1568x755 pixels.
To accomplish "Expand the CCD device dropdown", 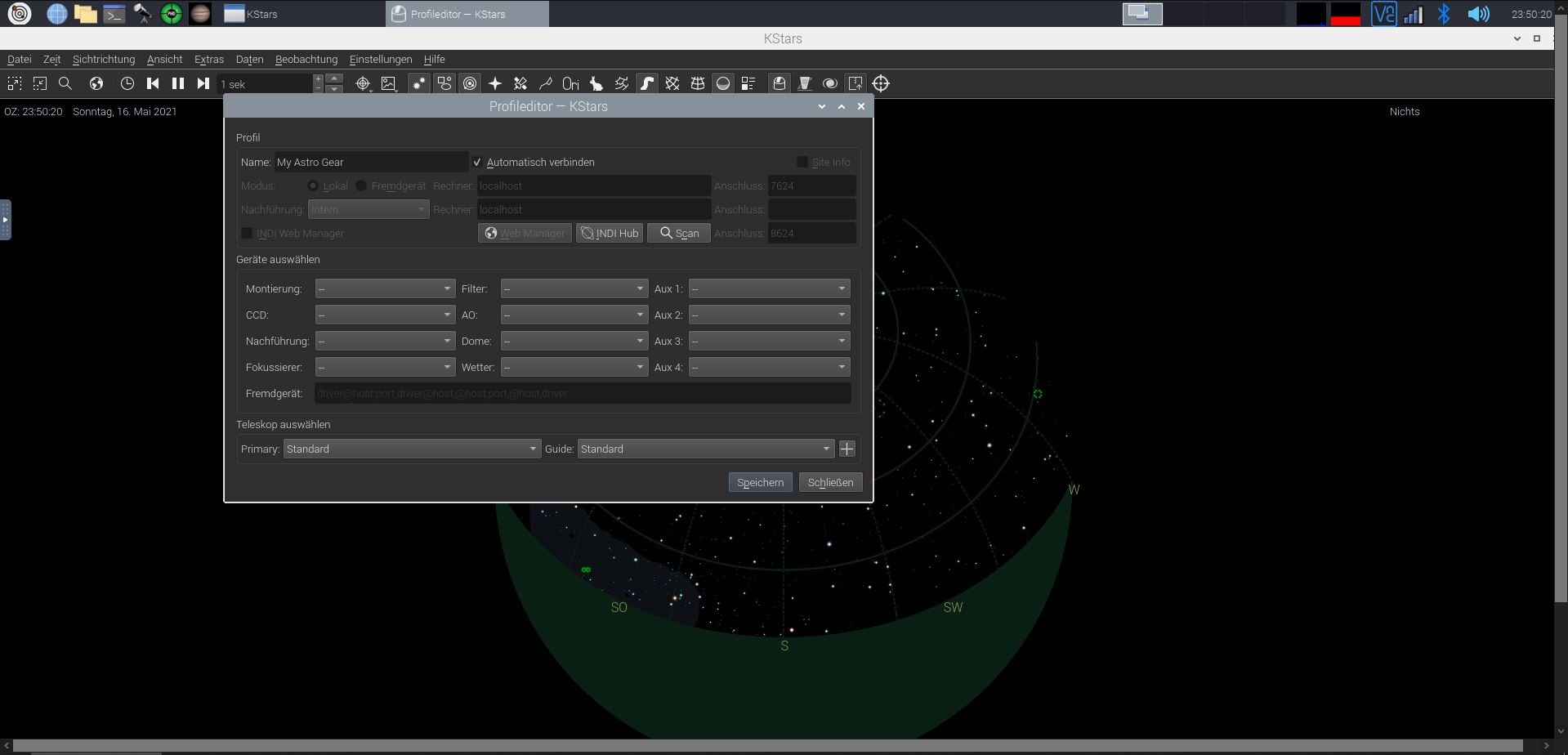I will [x=385, y=315].
